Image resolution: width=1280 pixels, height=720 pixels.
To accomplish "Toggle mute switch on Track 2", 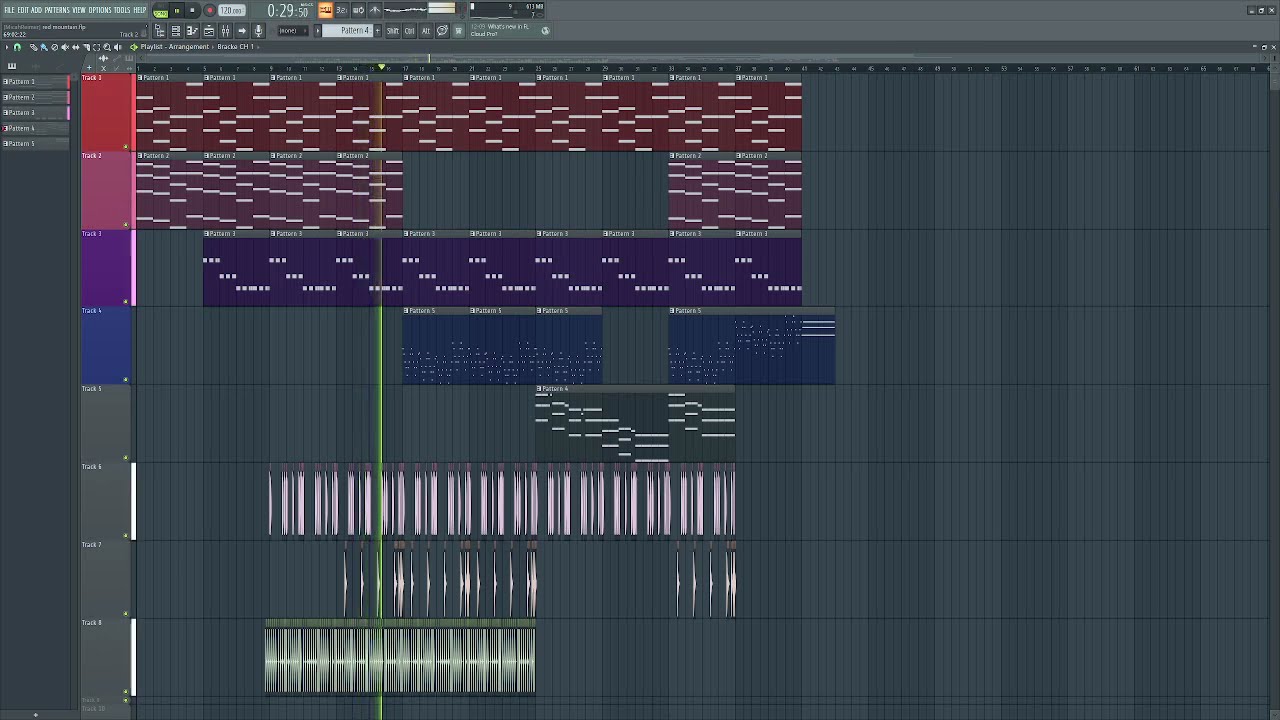I will pyautogui.click(x=126, y=224).
